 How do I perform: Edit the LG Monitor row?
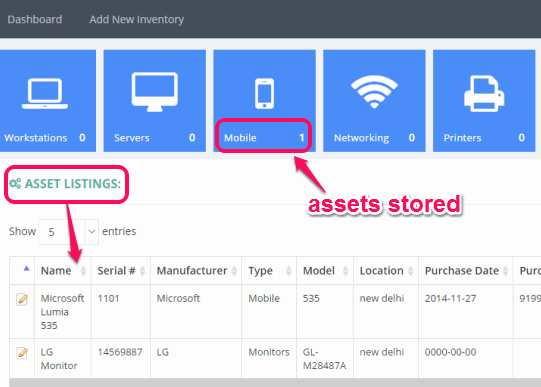click(x=22, y=353)
